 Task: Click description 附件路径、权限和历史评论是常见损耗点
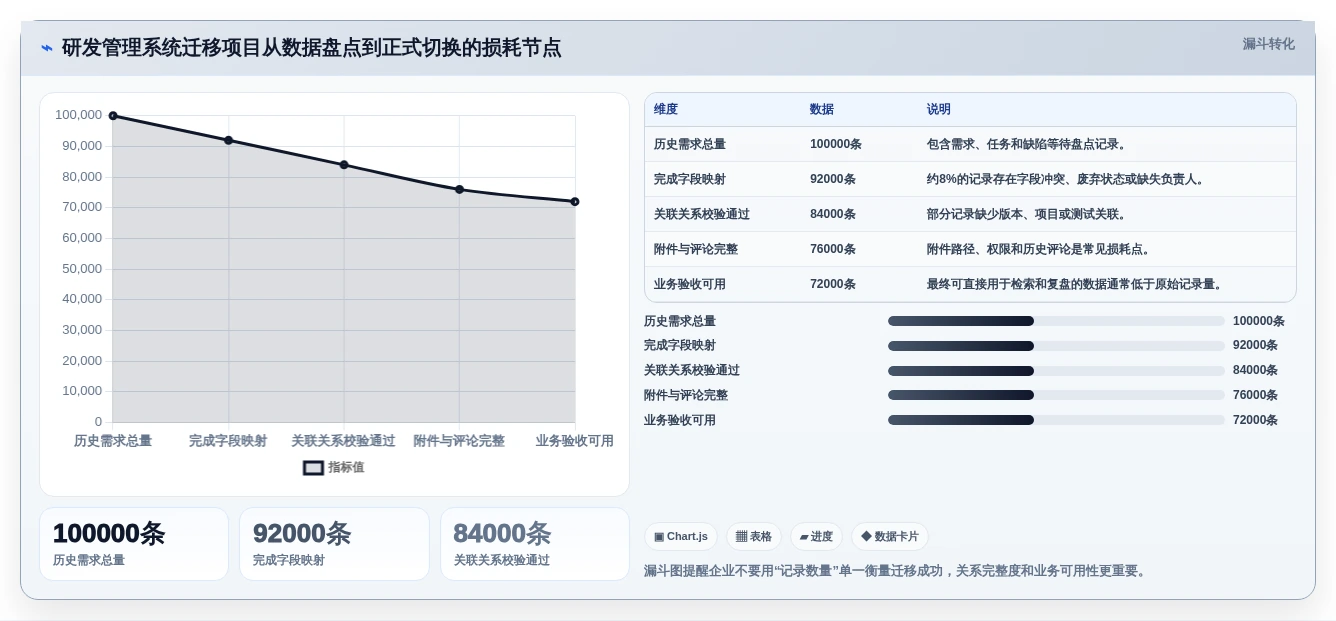(x=1039, y=249)
